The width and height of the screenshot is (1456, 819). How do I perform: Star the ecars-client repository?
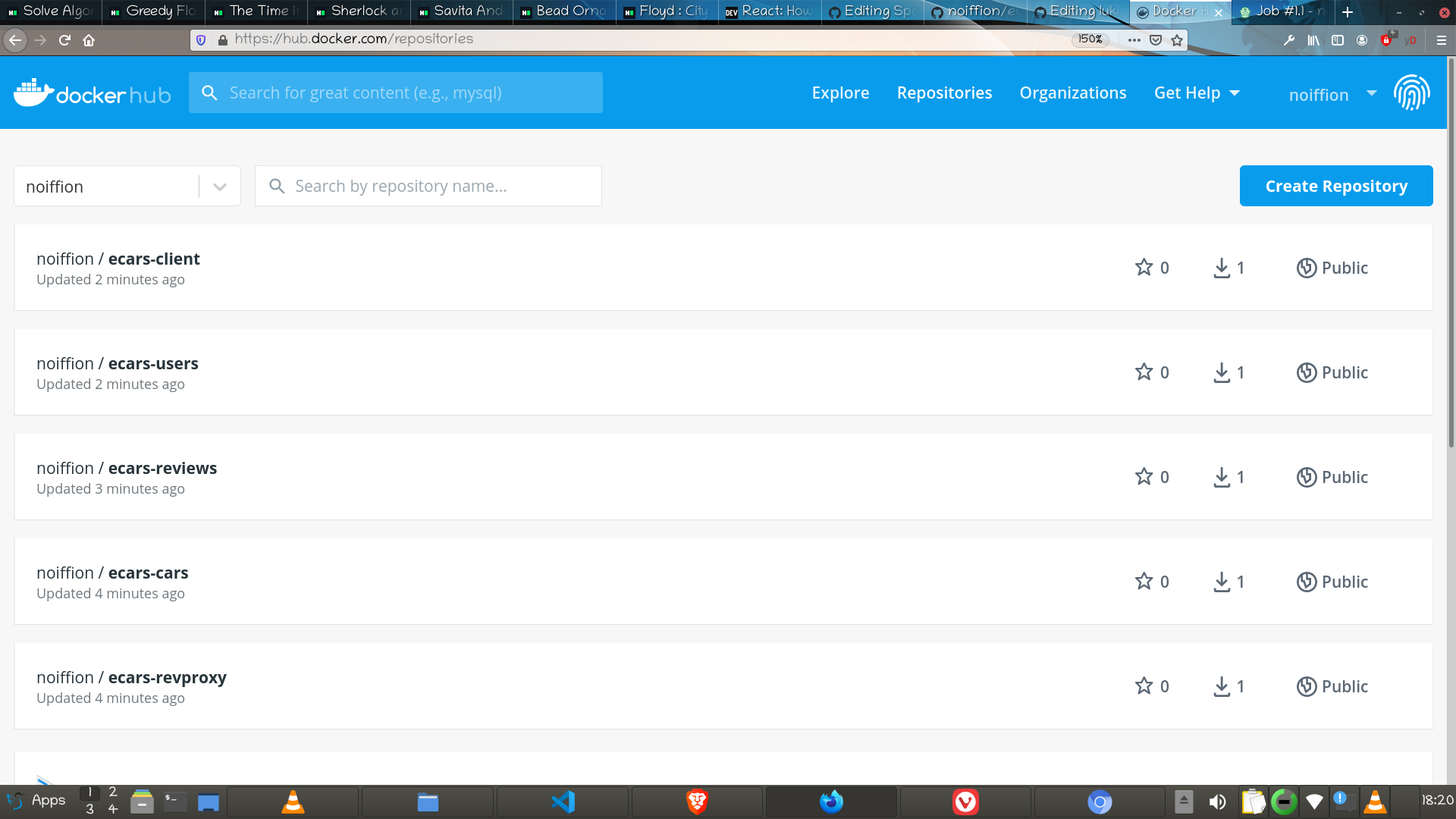1144,267
